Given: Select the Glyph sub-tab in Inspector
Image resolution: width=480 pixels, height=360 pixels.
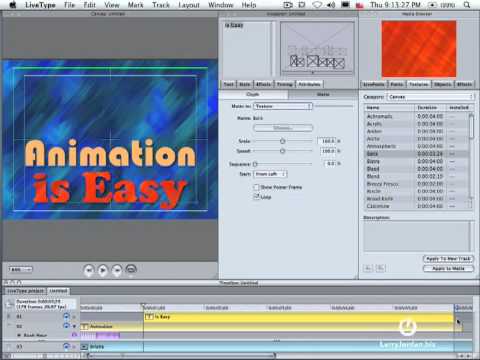Looking at the screenshot, I should pos(253,94).
